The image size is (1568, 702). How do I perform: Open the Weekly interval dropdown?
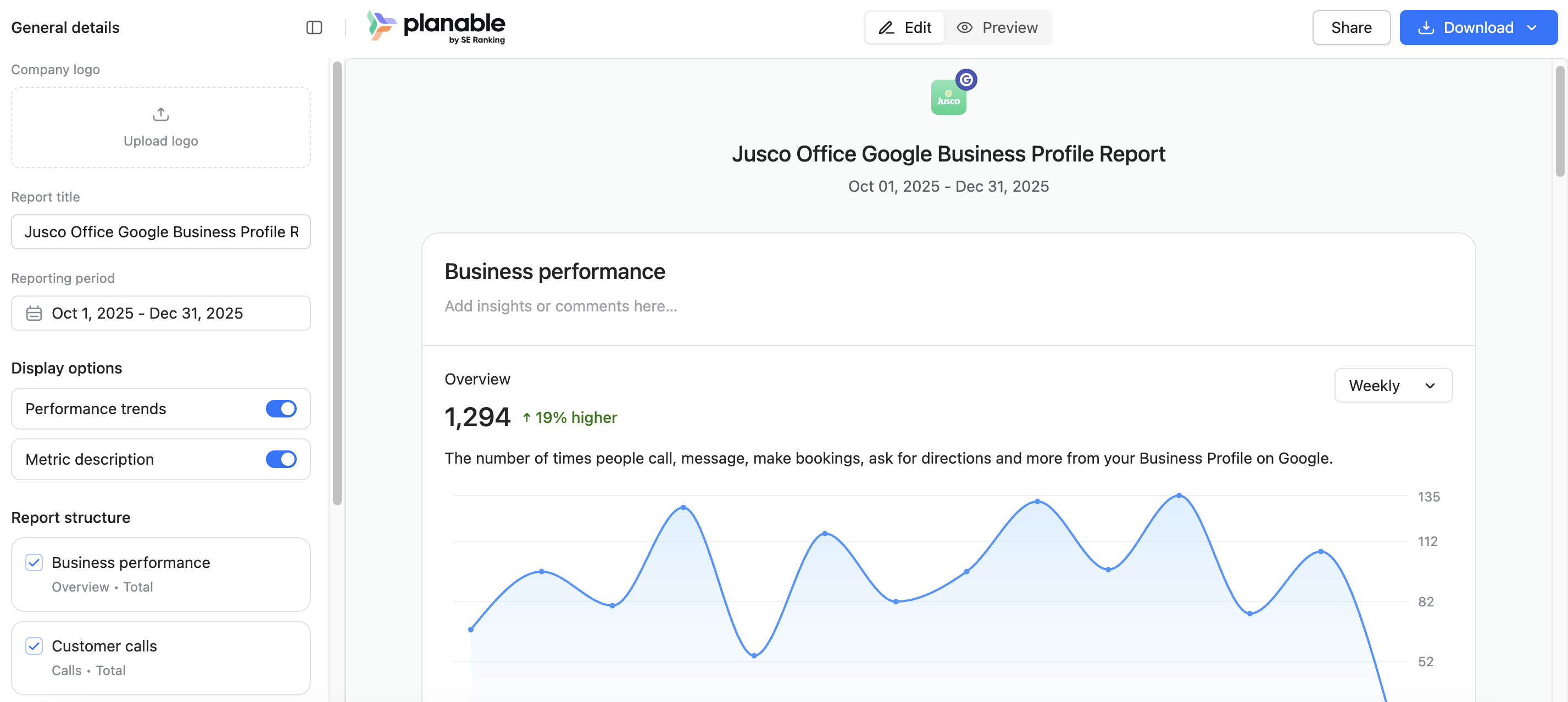pos(1393,386)
